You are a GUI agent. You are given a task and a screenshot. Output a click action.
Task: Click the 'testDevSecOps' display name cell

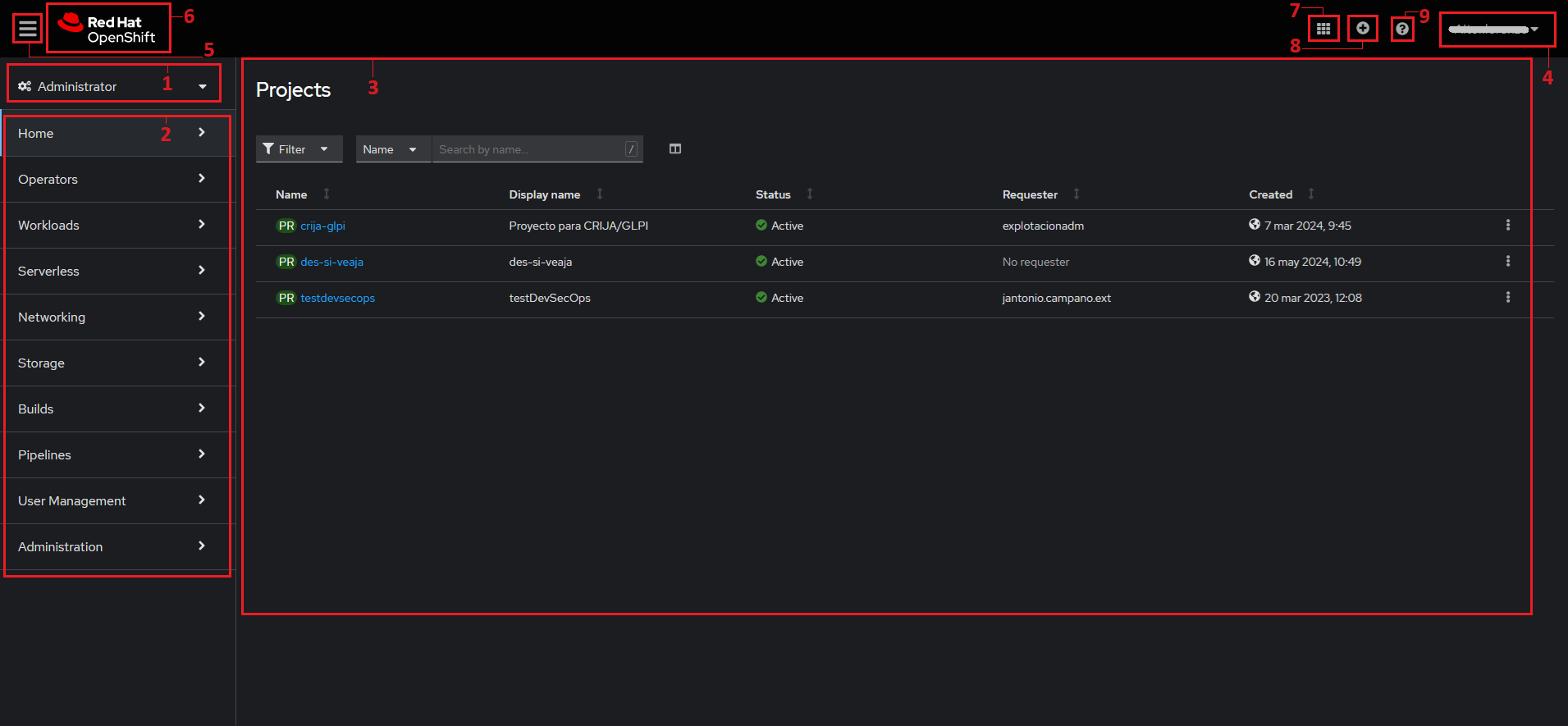tap(550, 298)
